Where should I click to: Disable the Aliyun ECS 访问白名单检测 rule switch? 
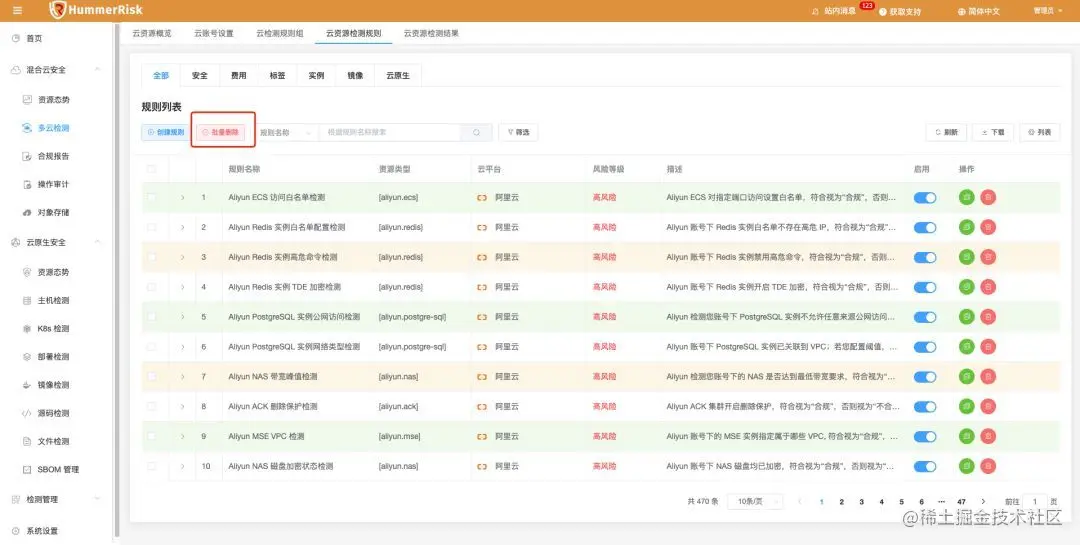pyautogui.click(x=925, y=198)
